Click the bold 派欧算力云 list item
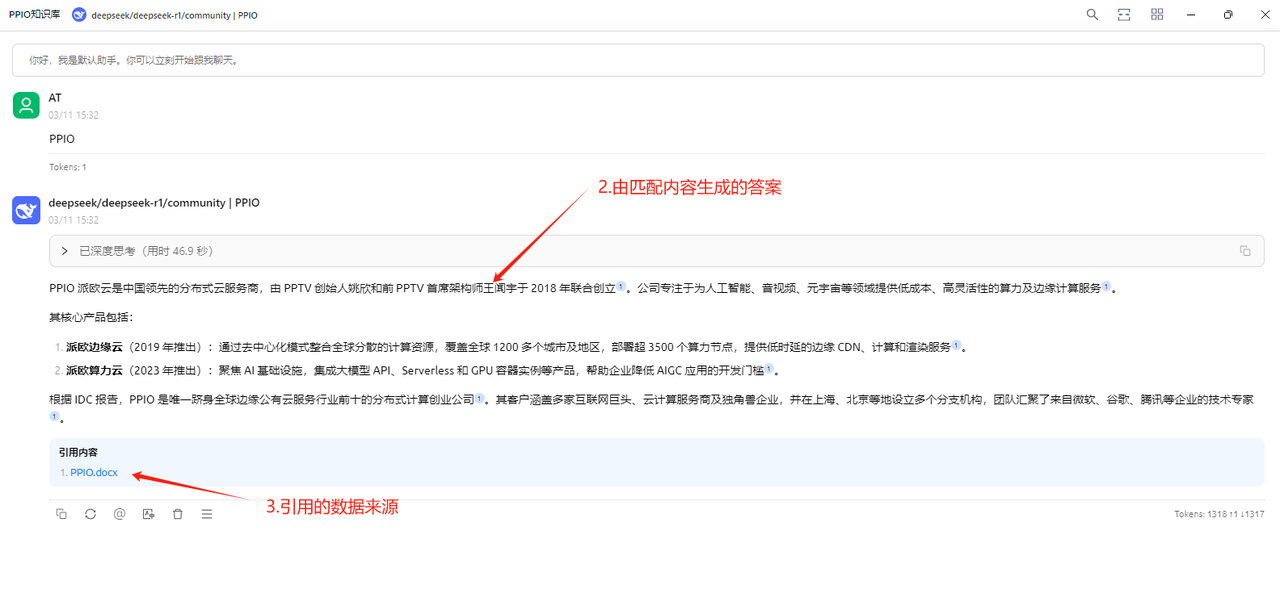Image resolution: width=1280 pixels, height=606 pixels. [x=96, y=371]
